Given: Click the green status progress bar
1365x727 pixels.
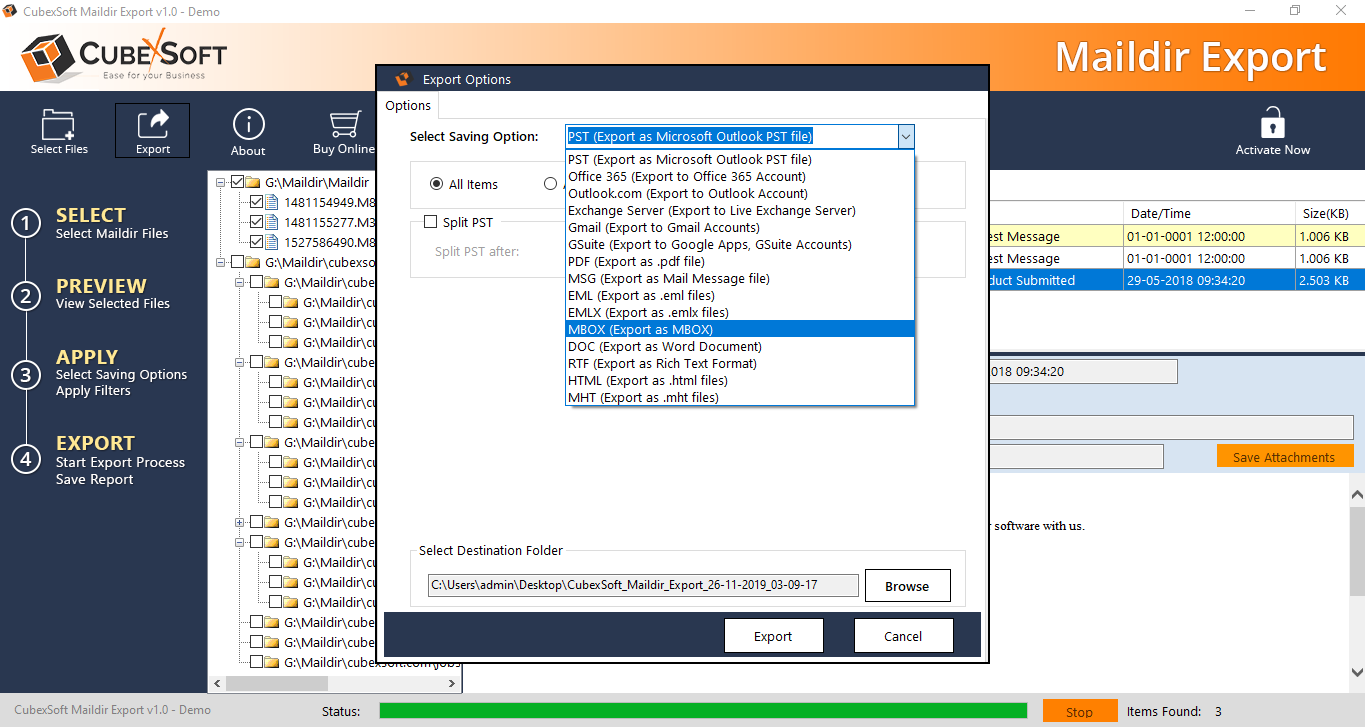Looking at the screenshot, I should (702, 711).
